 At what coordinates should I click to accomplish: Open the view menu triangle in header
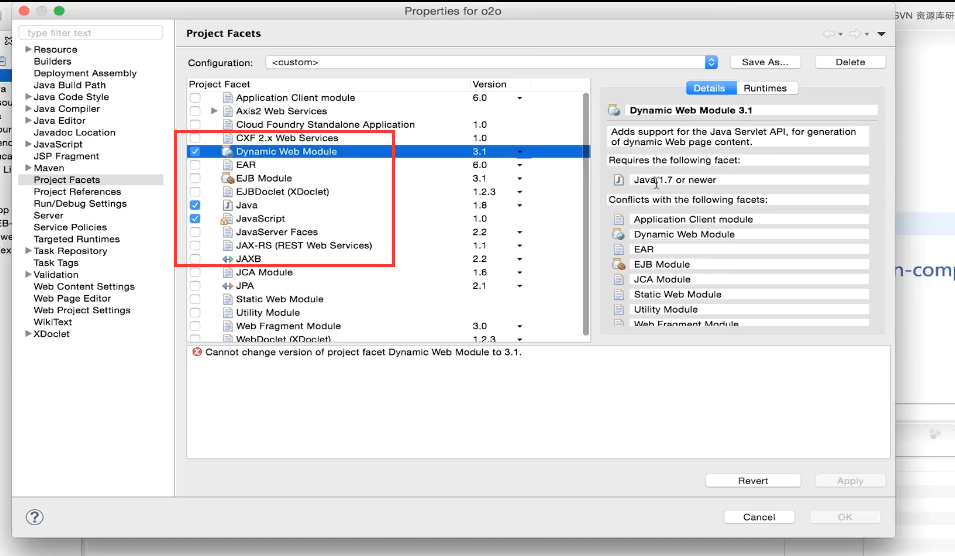(x=881, y=34)
